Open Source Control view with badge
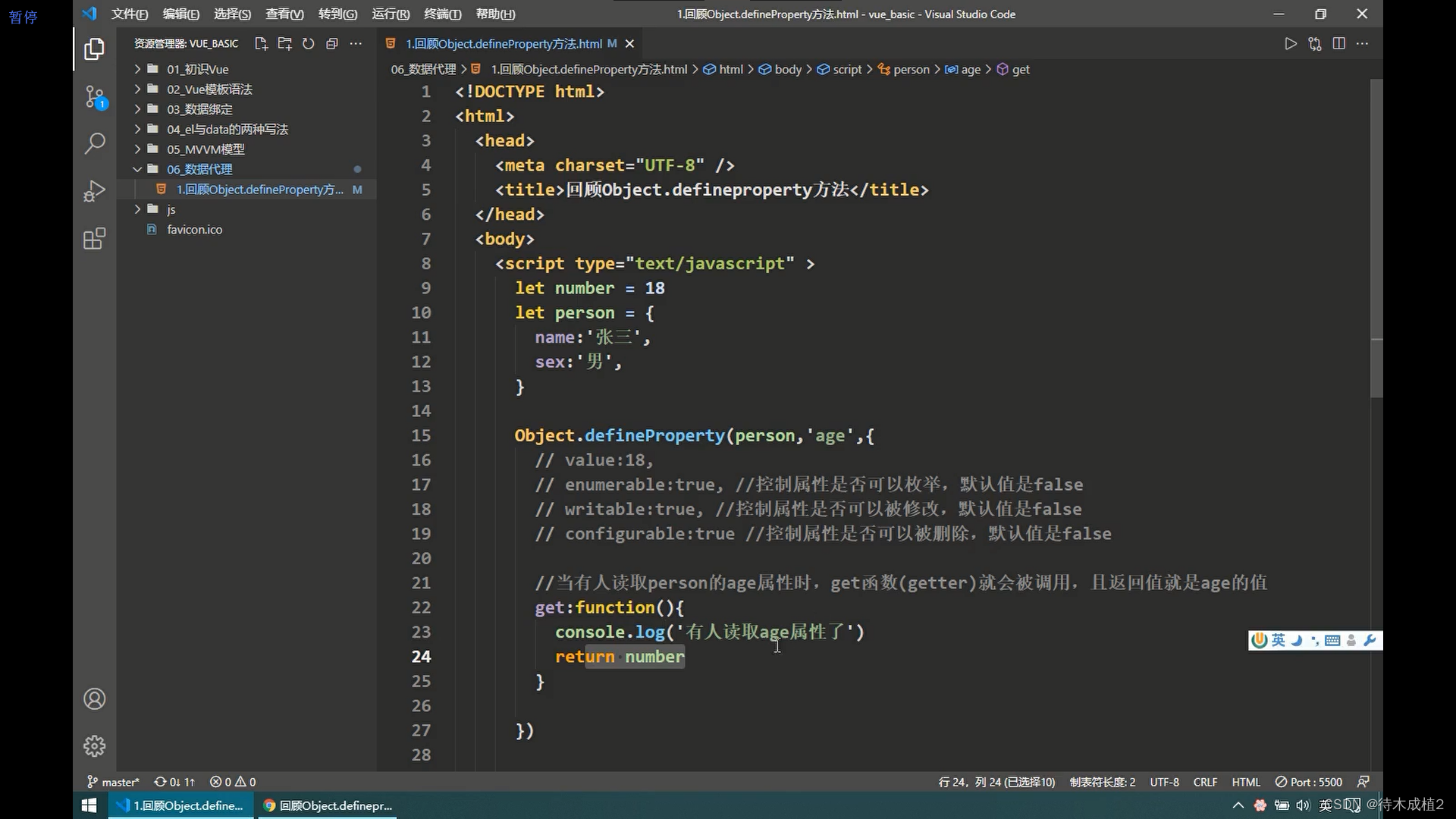This screenshot has height=819, width=1456. pyautogui.click(x=94, y=97)
